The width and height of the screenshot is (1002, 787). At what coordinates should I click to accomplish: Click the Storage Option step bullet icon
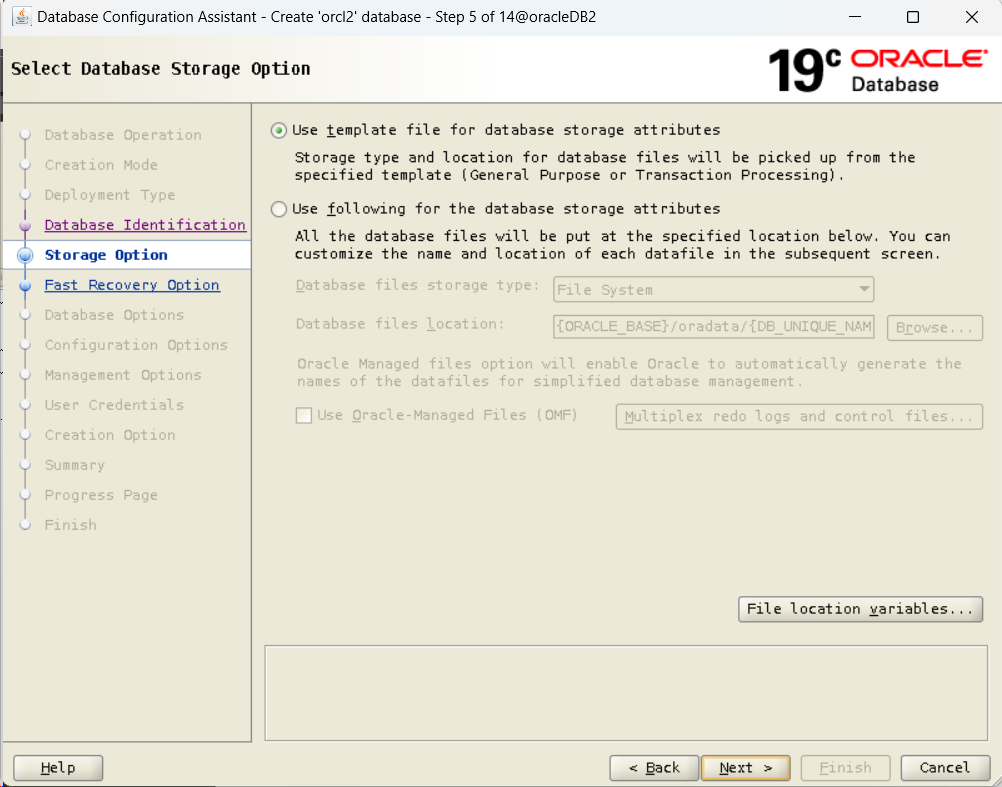(x=25, y=255)
